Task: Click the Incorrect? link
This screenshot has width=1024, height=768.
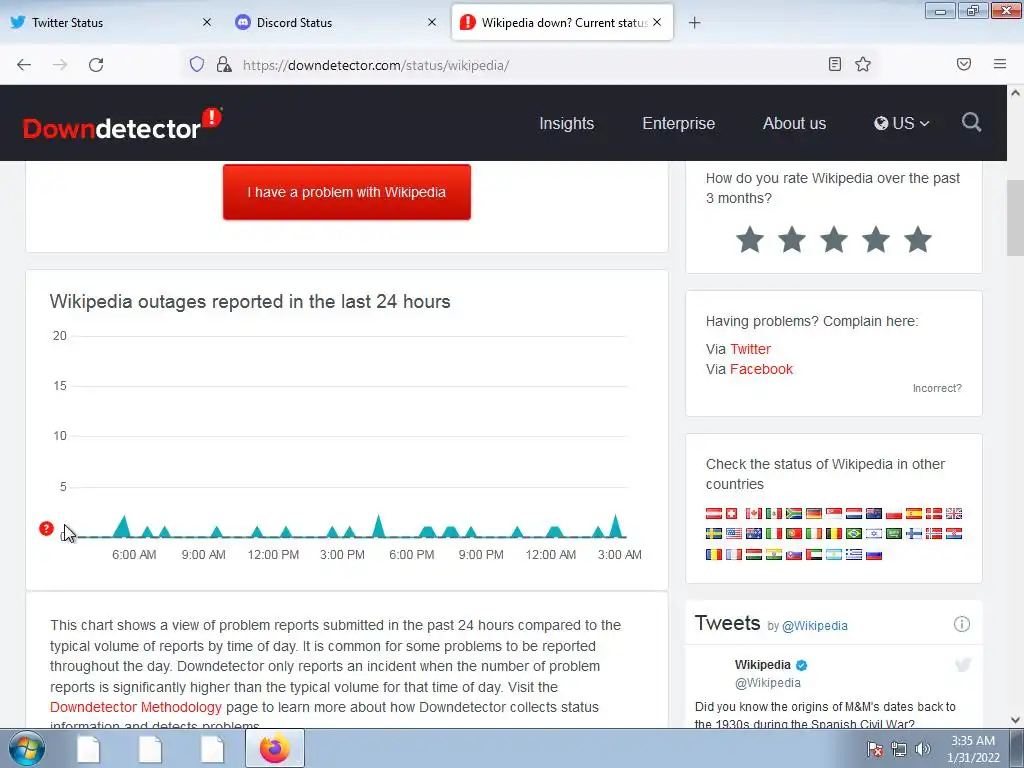Action: tap(937, 388)
